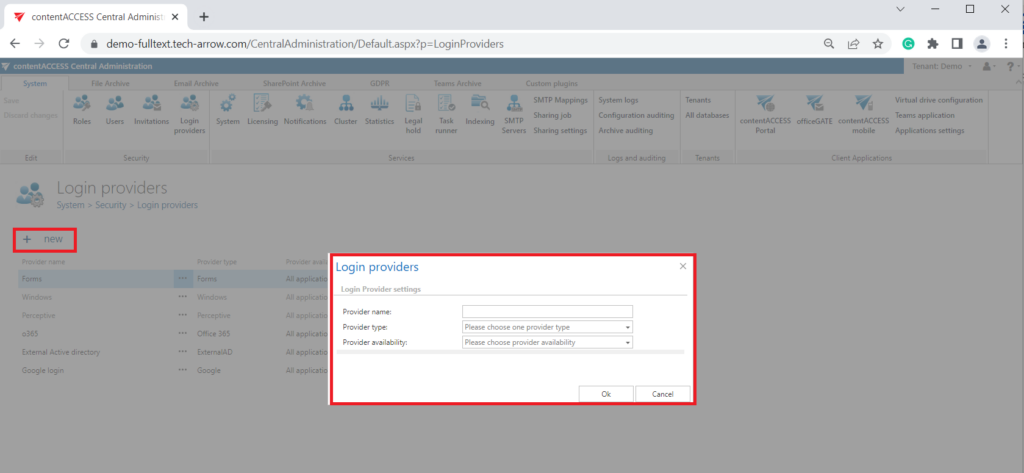Close the Login providers dialog
1024x473 pixels.
[x=683, y=266]
